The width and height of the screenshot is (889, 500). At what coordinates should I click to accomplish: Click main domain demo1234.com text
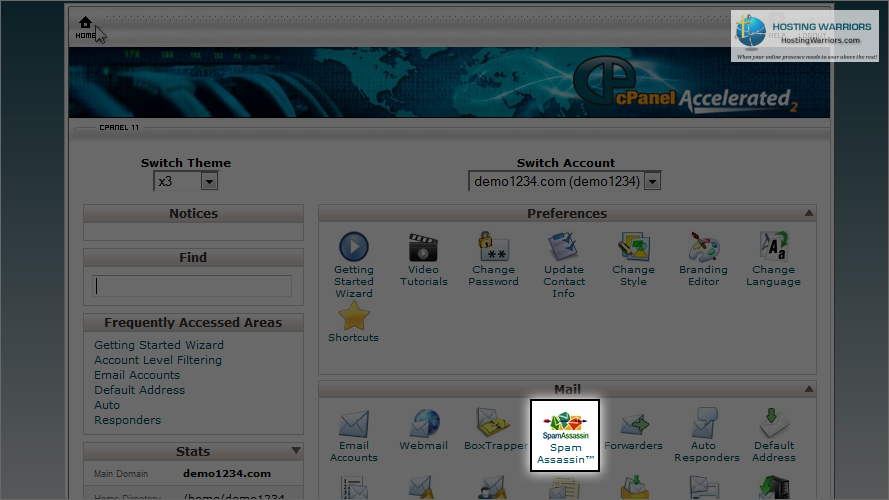(227, 473)
